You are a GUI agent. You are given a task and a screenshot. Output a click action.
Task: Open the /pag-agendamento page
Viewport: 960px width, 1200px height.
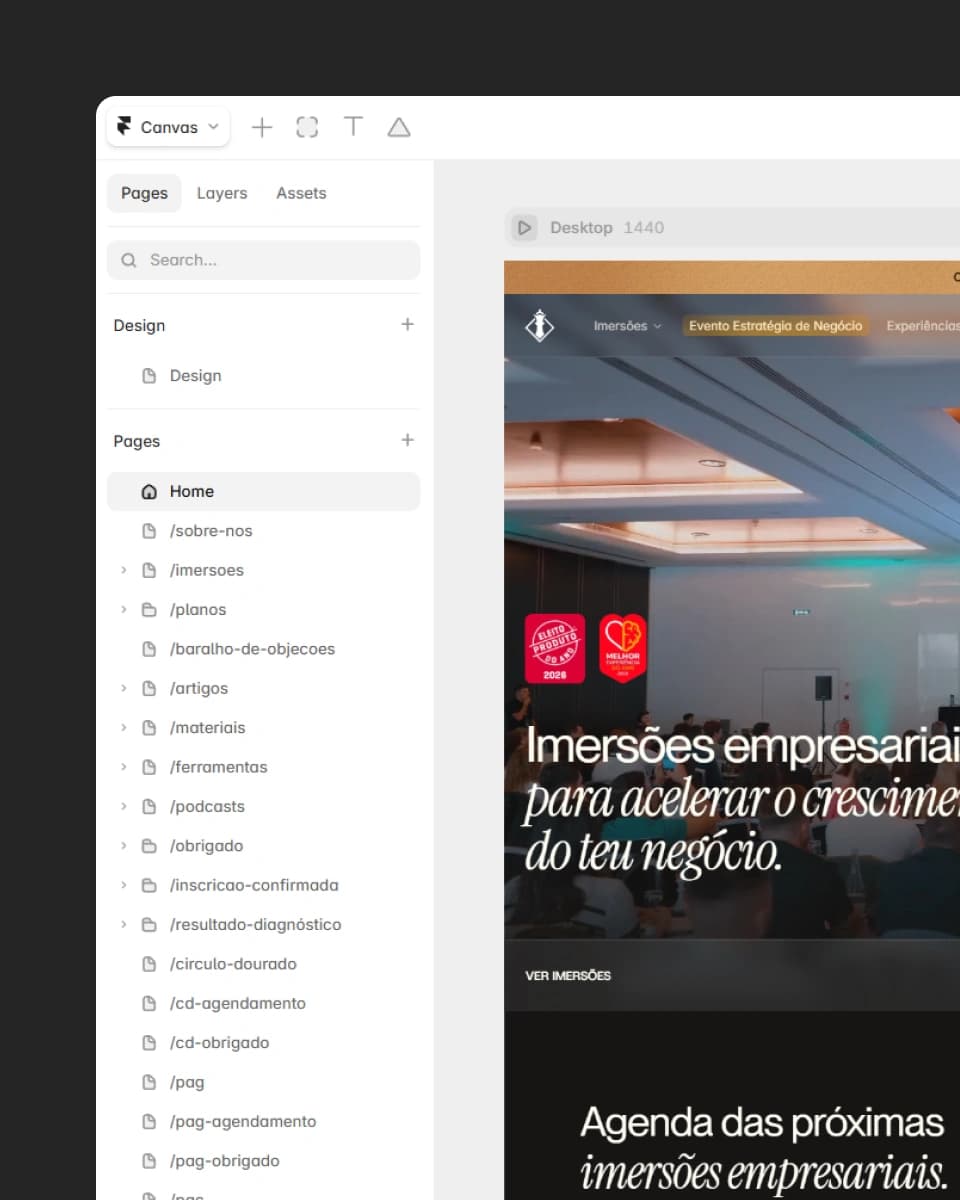[264, 1121]
